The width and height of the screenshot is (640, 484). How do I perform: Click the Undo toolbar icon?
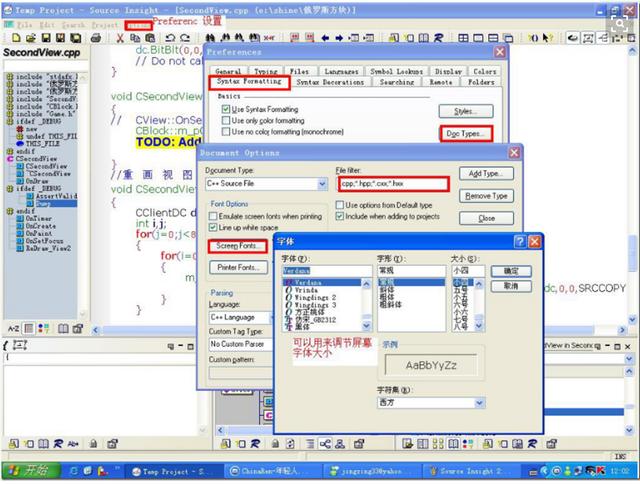tap(170, 38)
